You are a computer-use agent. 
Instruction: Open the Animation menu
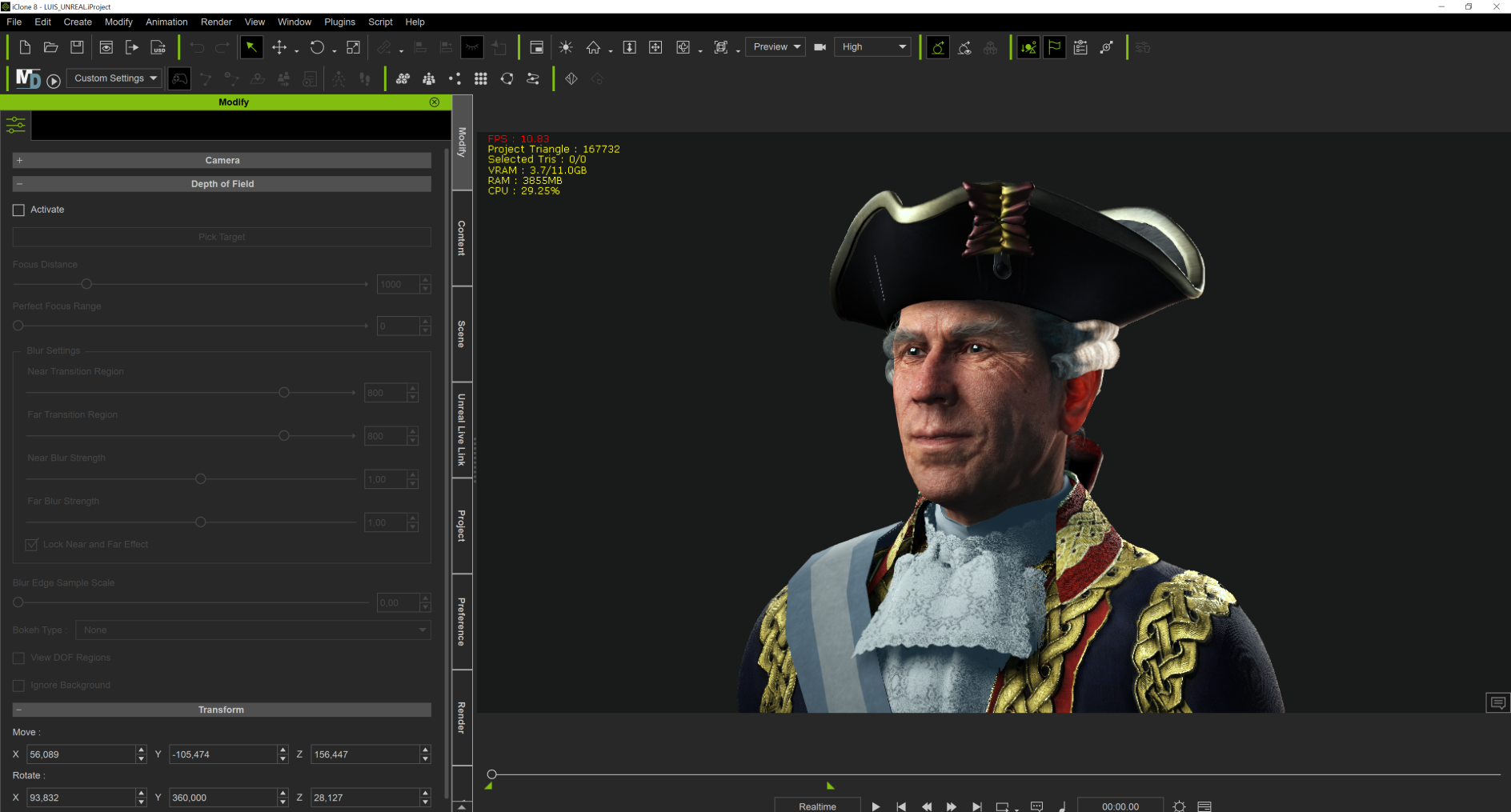point(166,22)
